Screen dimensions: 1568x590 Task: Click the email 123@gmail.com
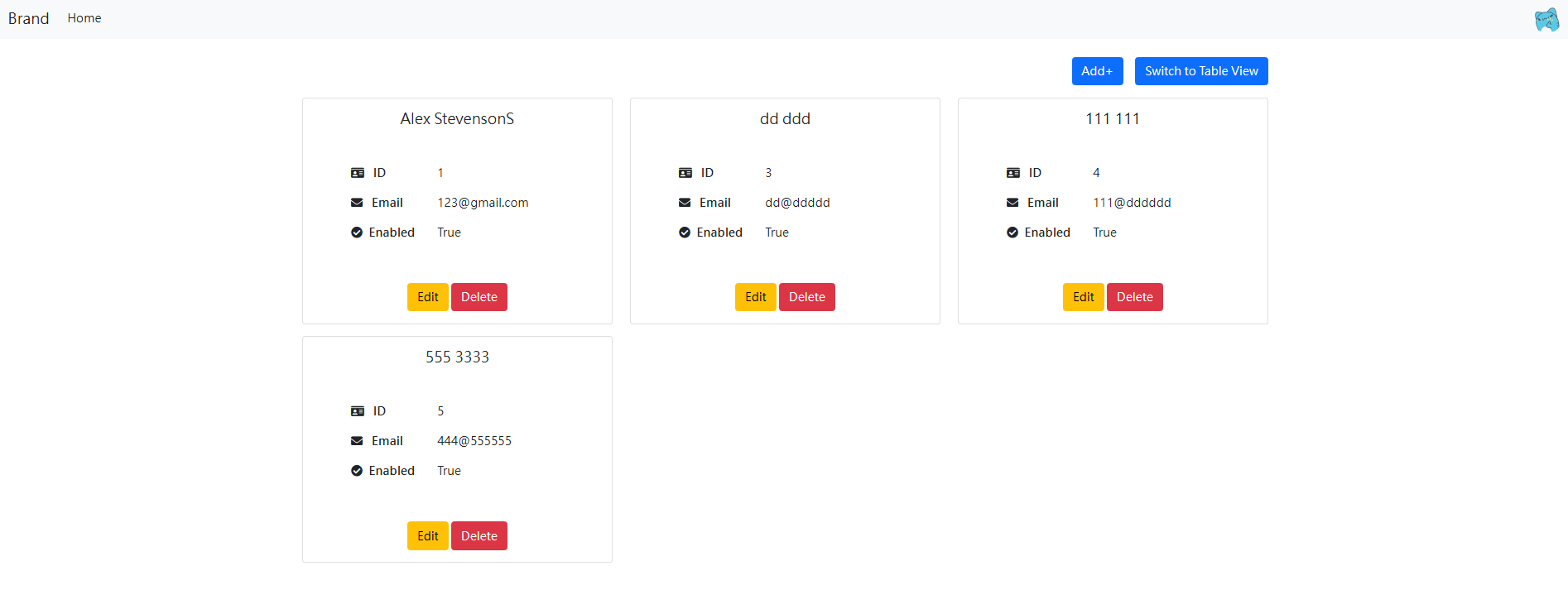(483, 203)
